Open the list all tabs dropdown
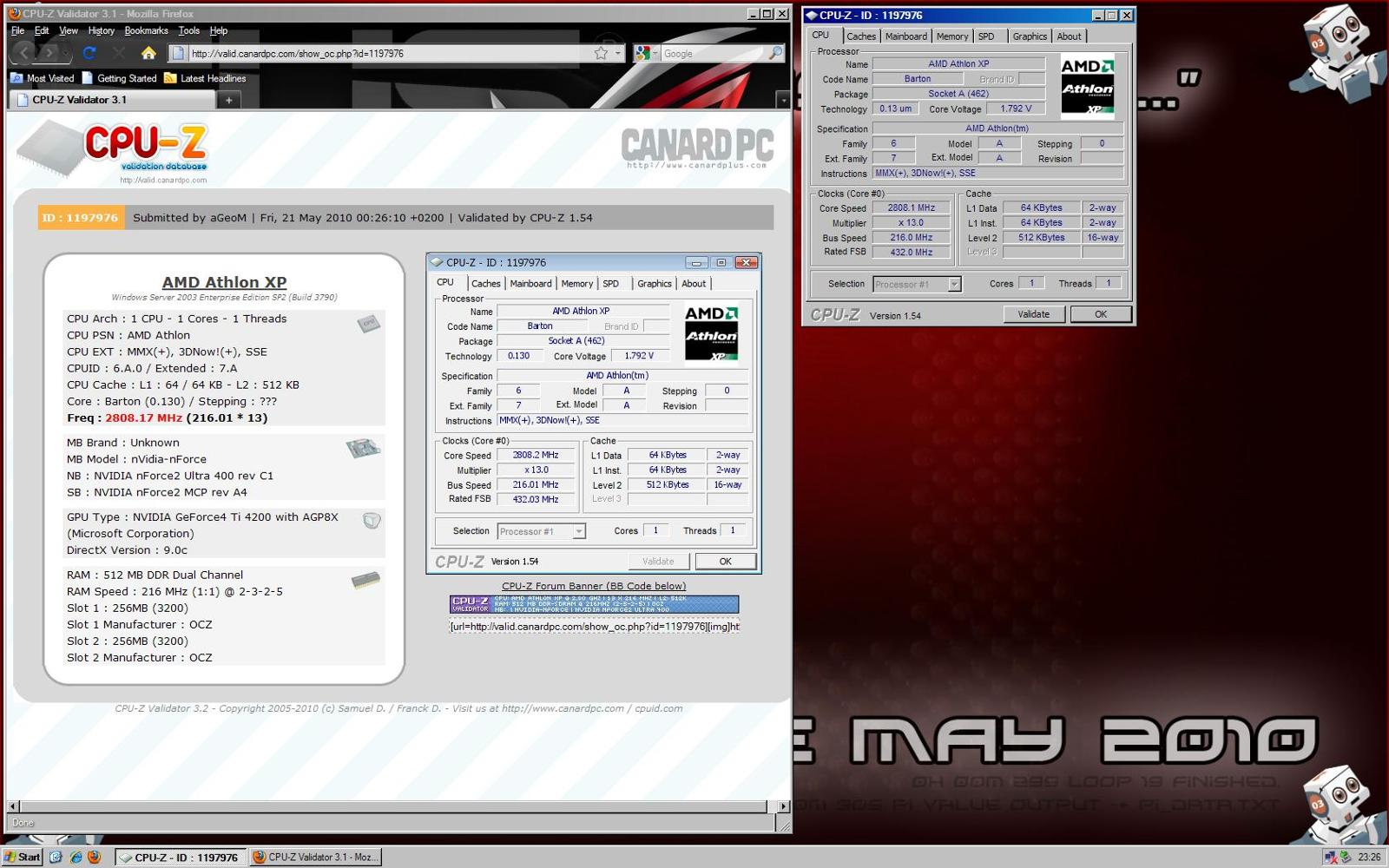Image resolution: width=1389 pixels, height=868 pixels. click(782, 100)
